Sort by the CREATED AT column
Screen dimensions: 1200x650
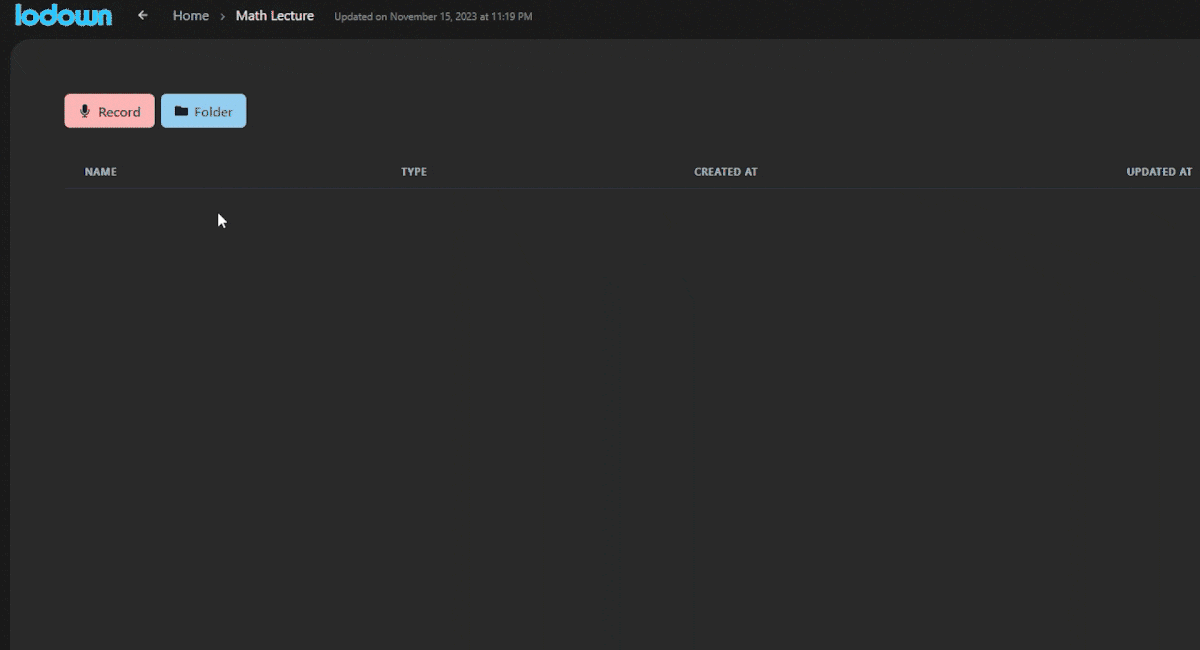[x=725, y=172]
